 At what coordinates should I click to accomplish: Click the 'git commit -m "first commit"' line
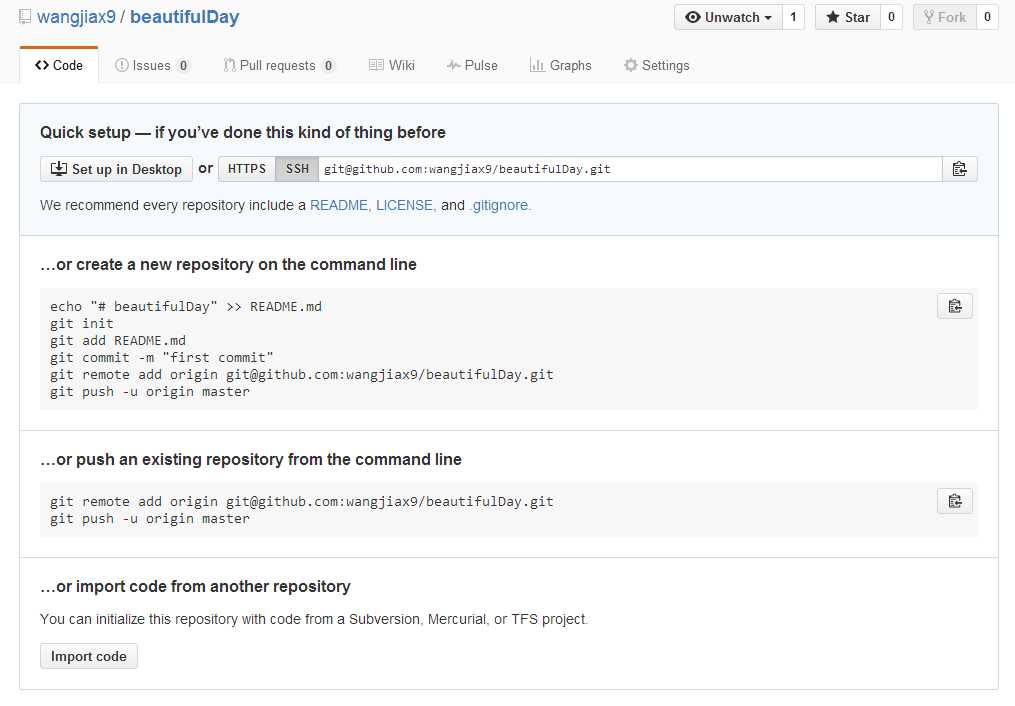[162, 357]
